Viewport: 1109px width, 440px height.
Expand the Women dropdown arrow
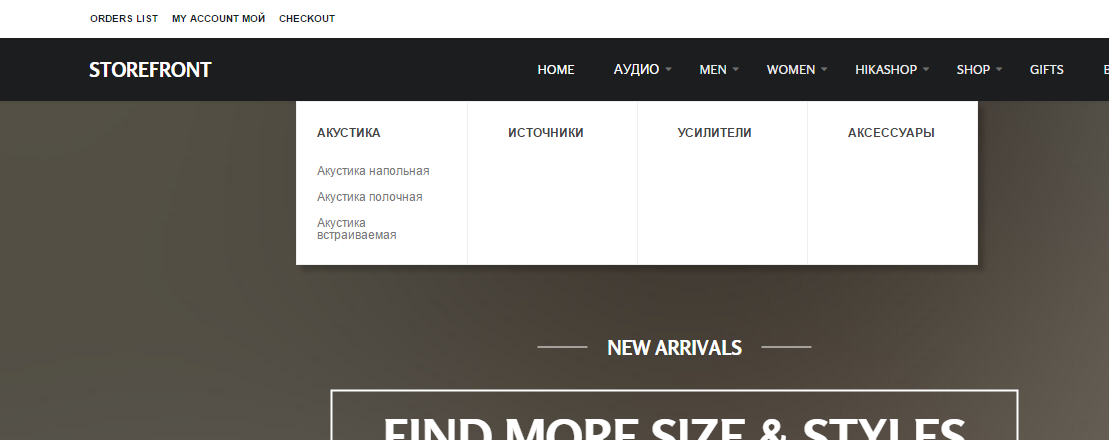[824, 69]
